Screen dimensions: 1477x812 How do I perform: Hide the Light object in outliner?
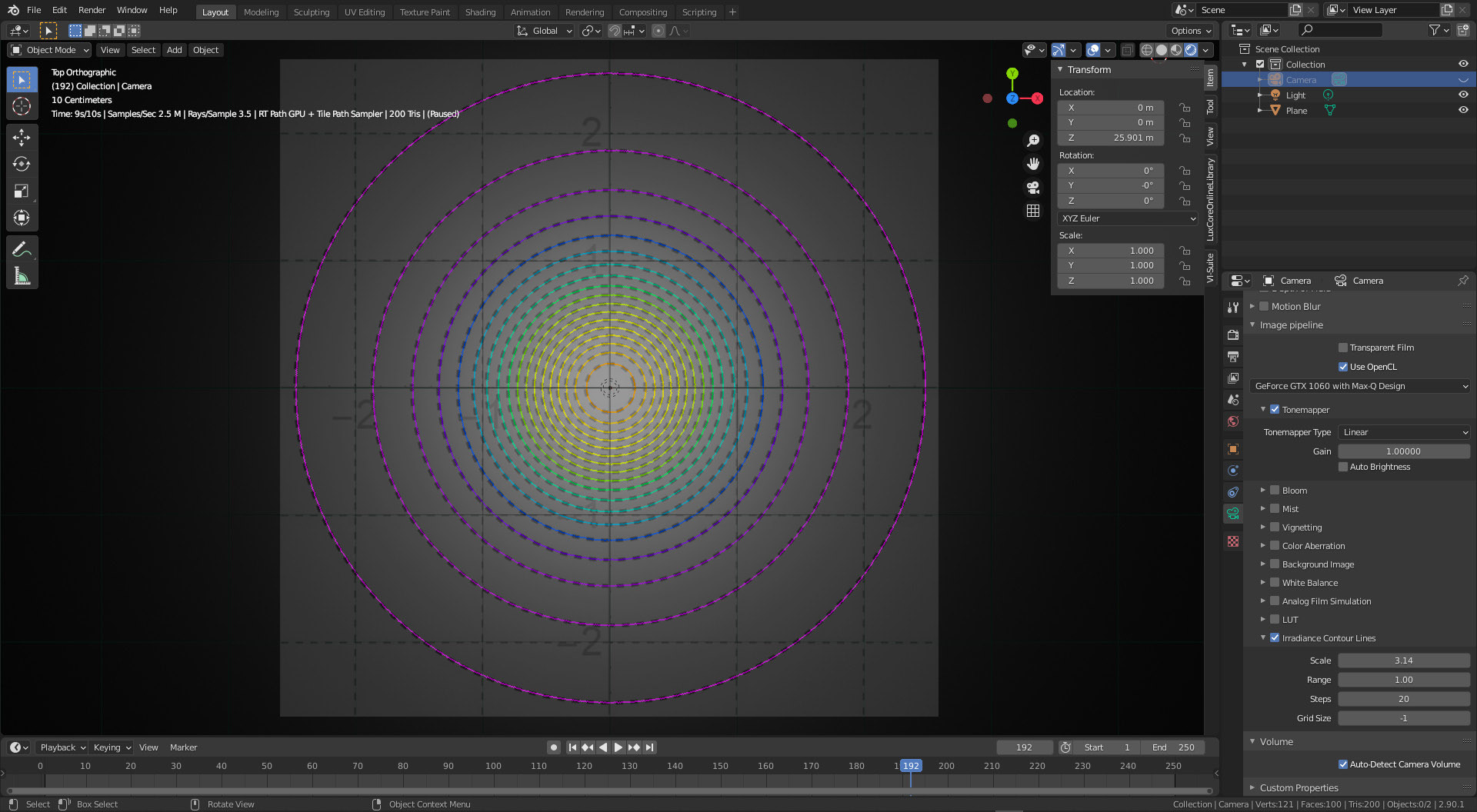pos(1463,95)
